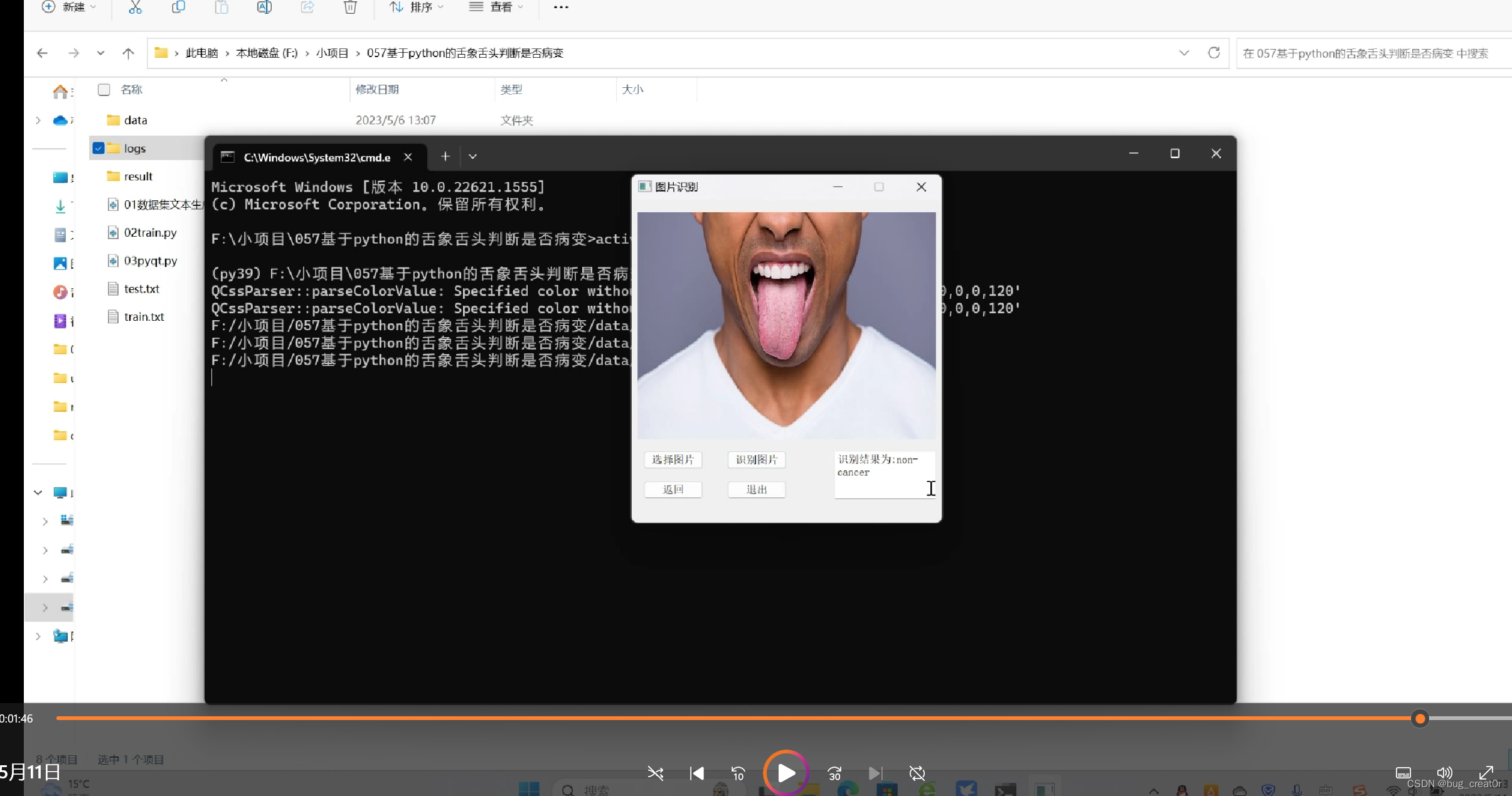The width and height of the screenshot is (1512, 796).
Task: Expand address bar history dropdown
Action: (1183, 53)
